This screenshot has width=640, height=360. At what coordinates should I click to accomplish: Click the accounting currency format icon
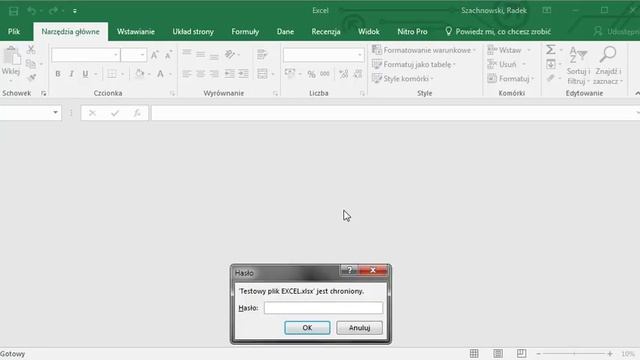(290, 74)
